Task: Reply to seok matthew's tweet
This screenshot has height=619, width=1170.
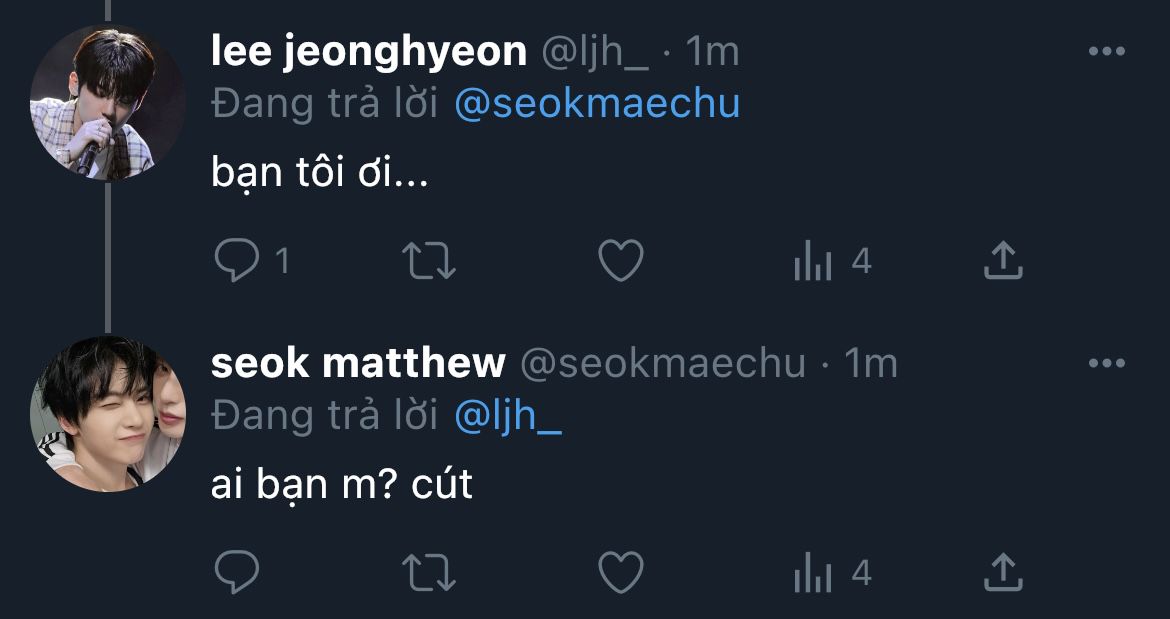Action: (238, 574)
